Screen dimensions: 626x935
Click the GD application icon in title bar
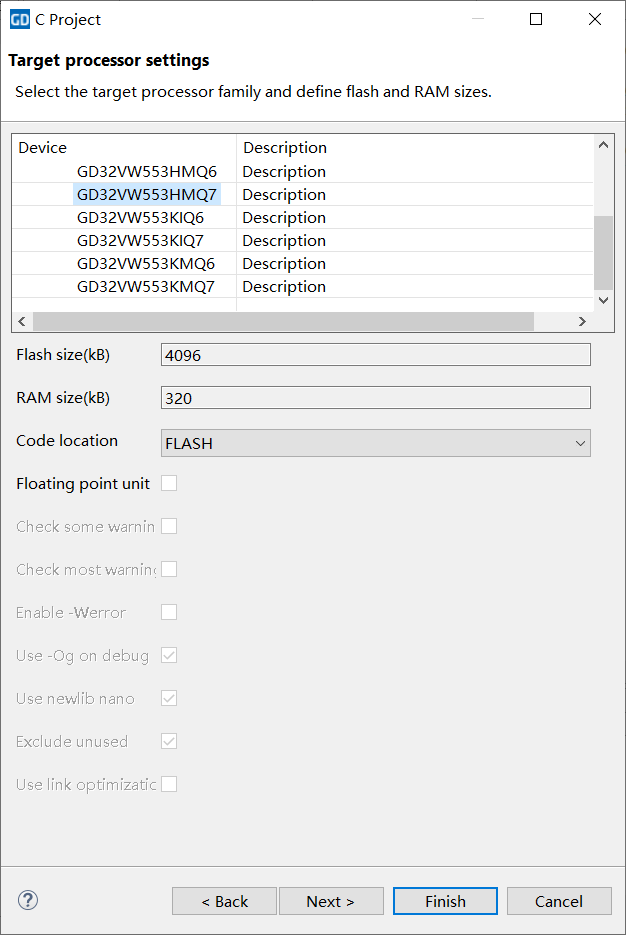point(20,19)
